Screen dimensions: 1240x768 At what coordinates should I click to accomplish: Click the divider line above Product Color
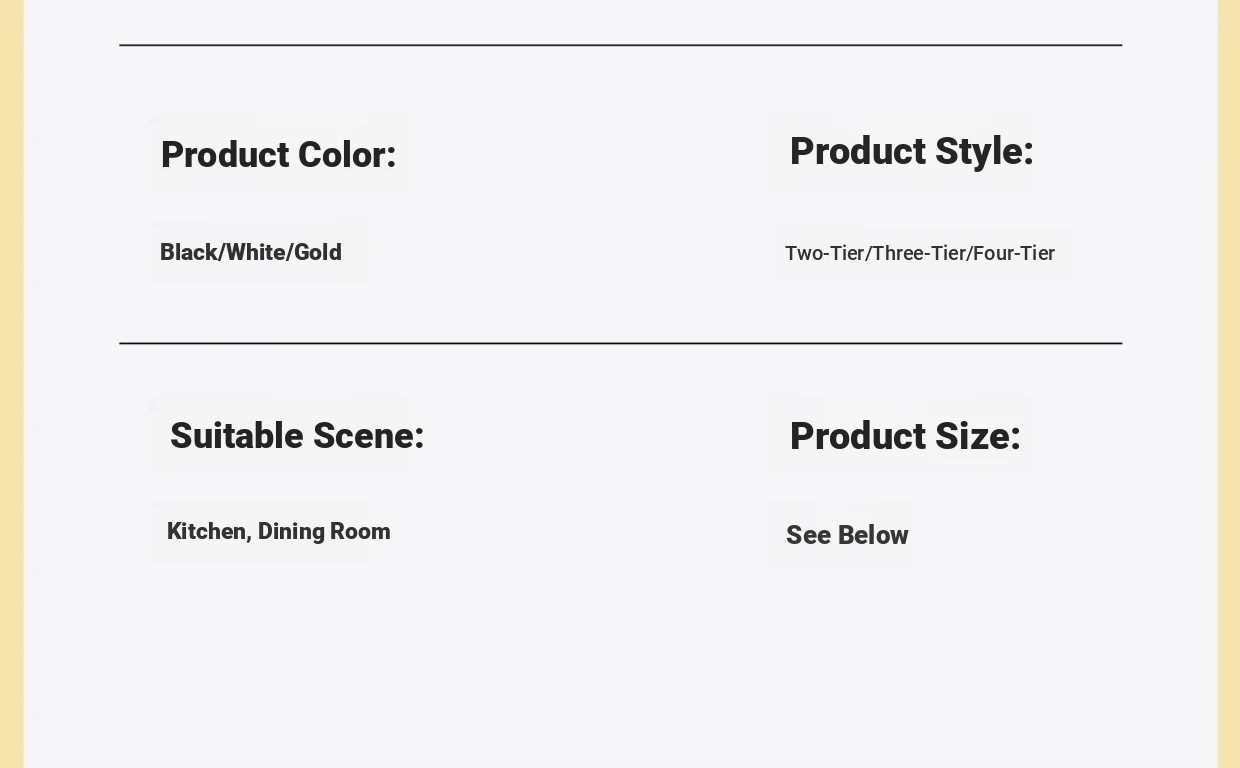[620, 45]
